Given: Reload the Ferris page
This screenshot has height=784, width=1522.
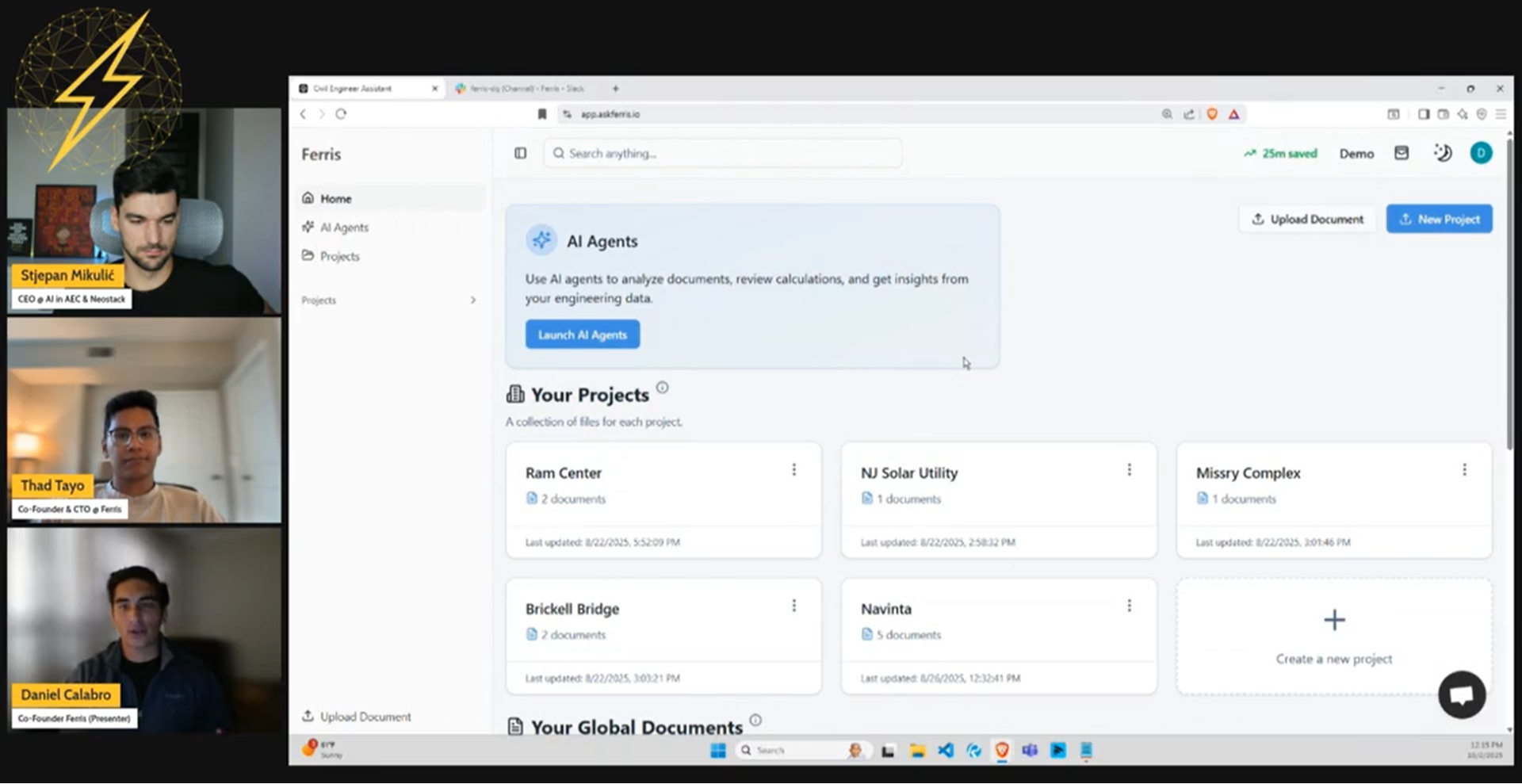Looking at the screenshot, I should tap(341, 114).
